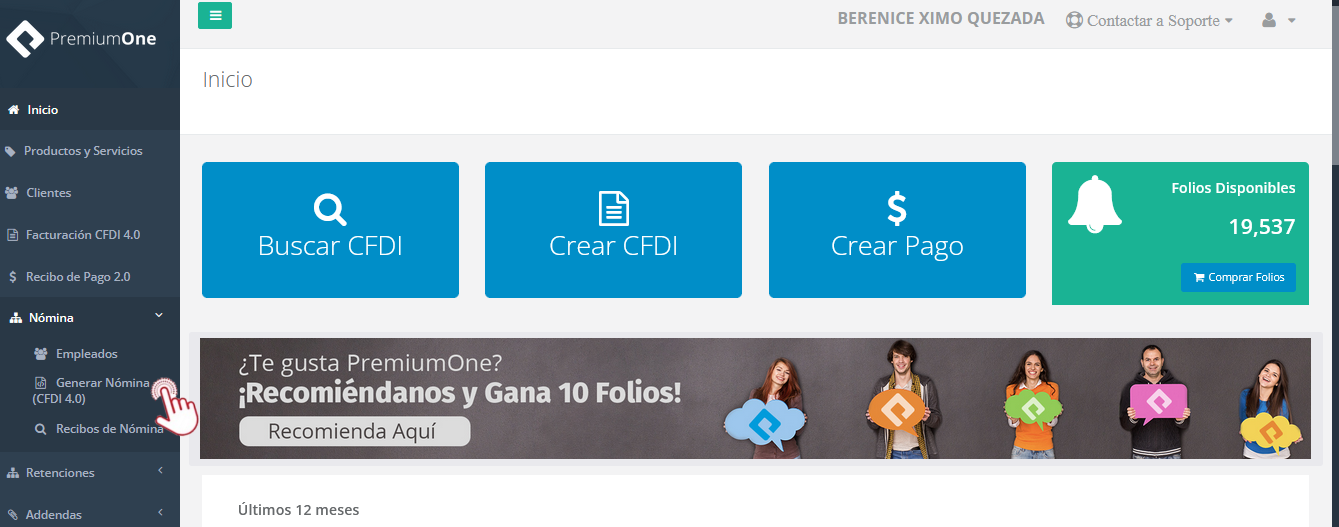Image resolution: width=1339 pixels, height=527 pixels.
Task: Click the magnifier icon in Buscar CFDI
Action: [x=330, y=209]
